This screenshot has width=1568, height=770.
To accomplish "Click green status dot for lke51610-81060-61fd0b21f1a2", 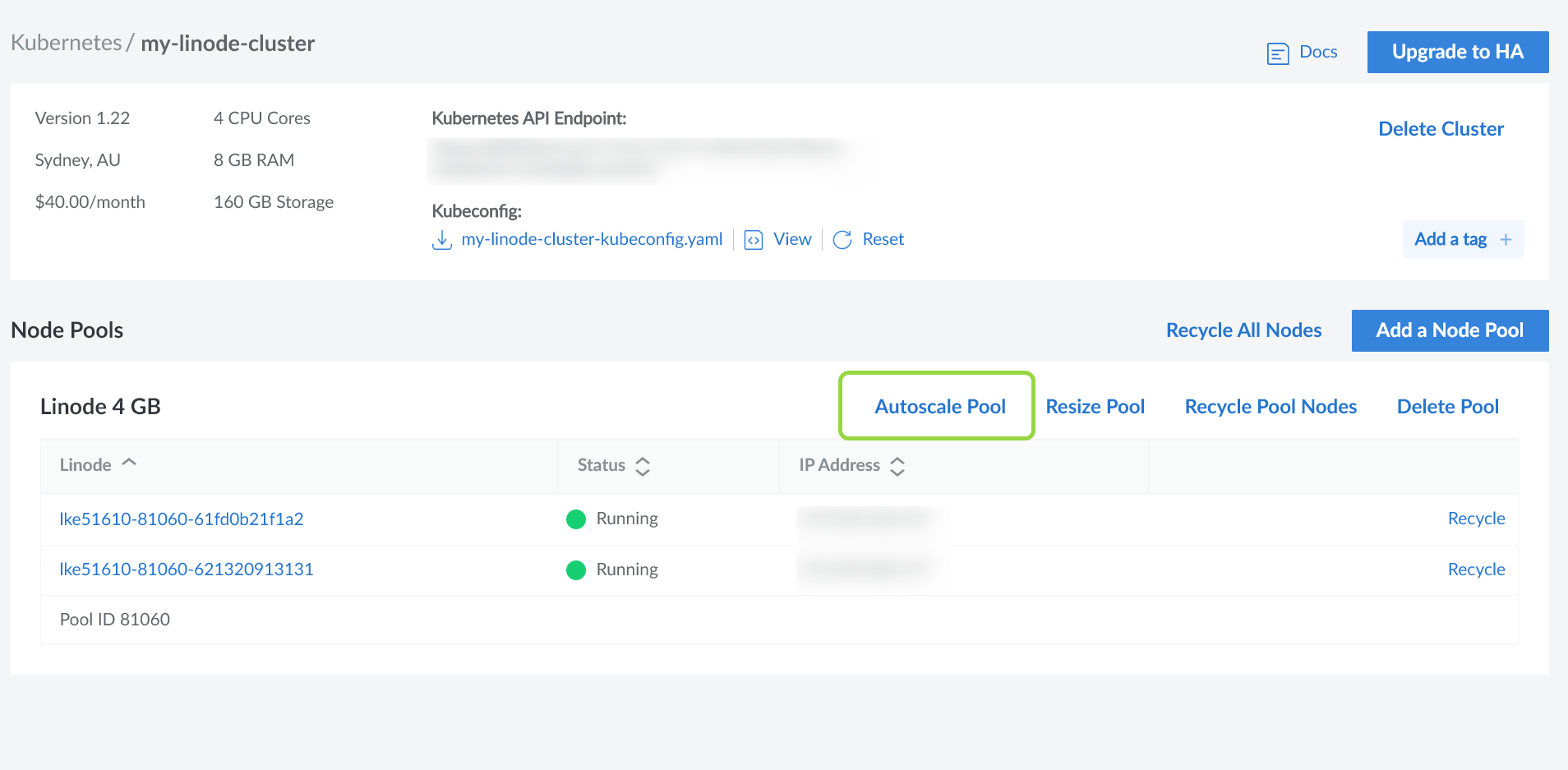I will (576, 519).
